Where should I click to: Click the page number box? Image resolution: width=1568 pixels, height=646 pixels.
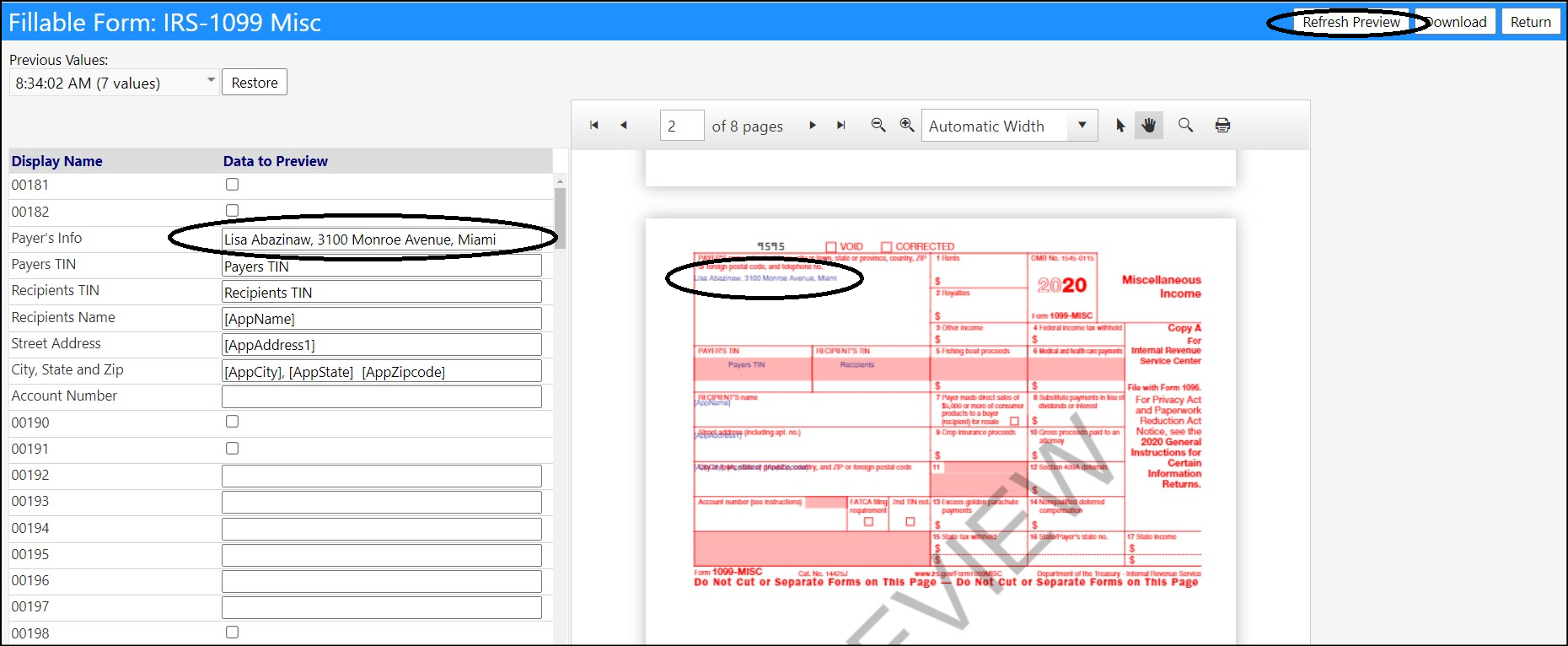coord(682,126)
